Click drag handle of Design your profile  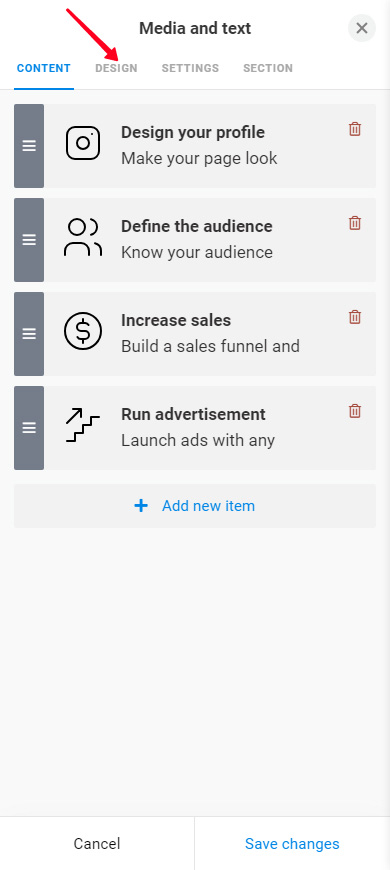pyautogui.click(x=29, y=146)
